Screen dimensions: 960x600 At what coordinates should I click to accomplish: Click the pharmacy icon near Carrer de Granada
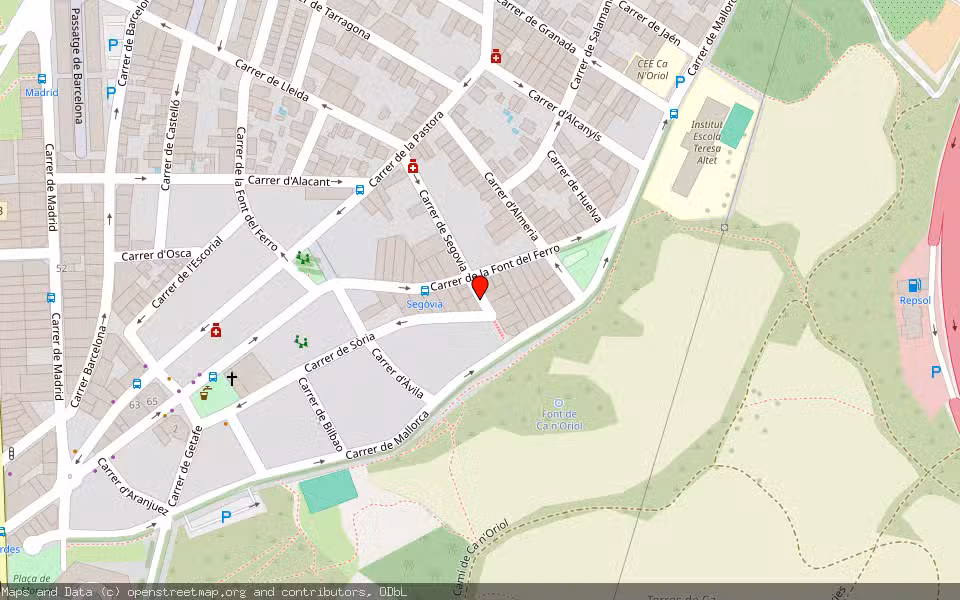pos(496,57)
